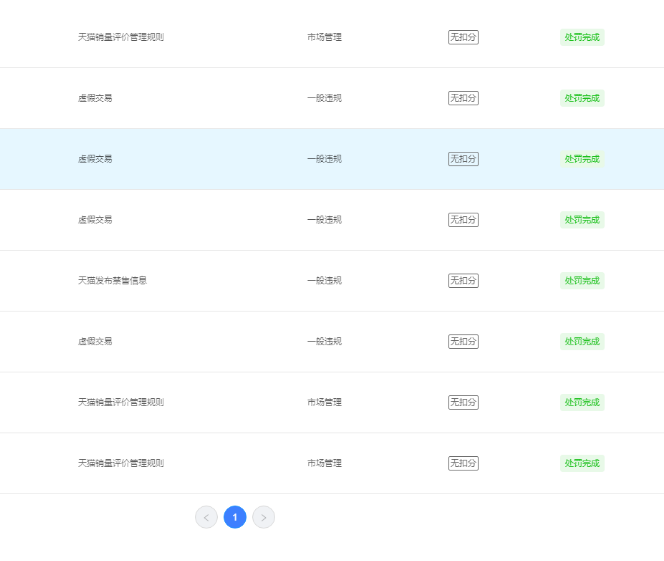Screen dimensions: 664x561
Task: Click 虚假交易 in row directly above highlighted row
Action: pos(95,98)
